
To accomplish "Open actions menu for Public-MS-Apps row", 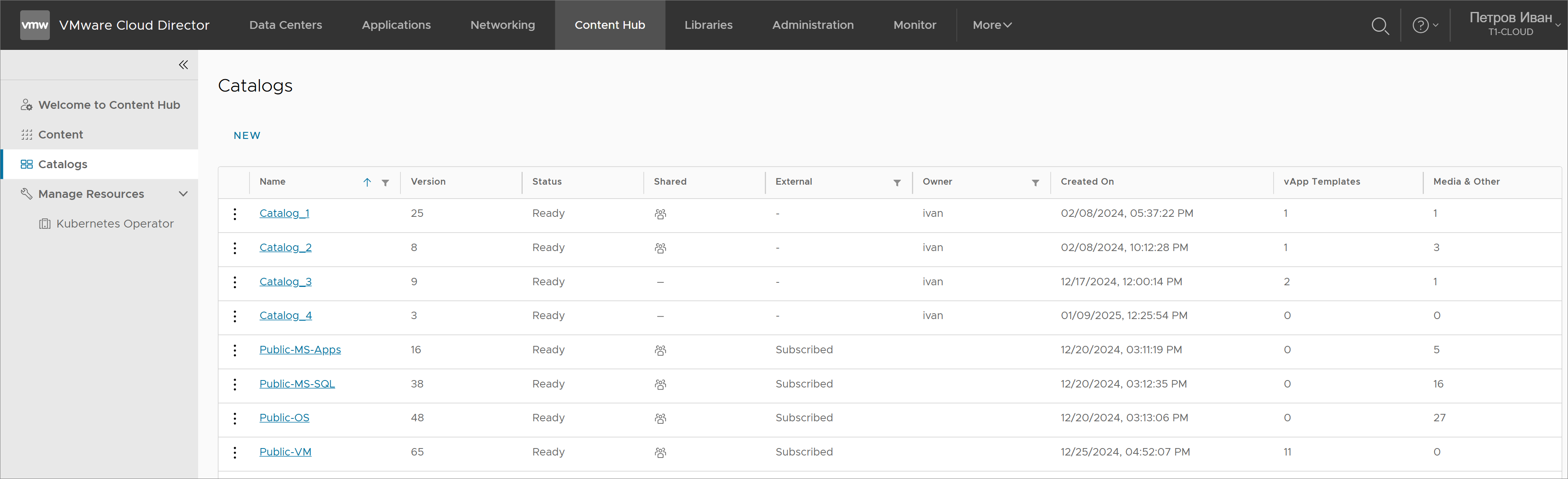I will [x=235, y=350].
